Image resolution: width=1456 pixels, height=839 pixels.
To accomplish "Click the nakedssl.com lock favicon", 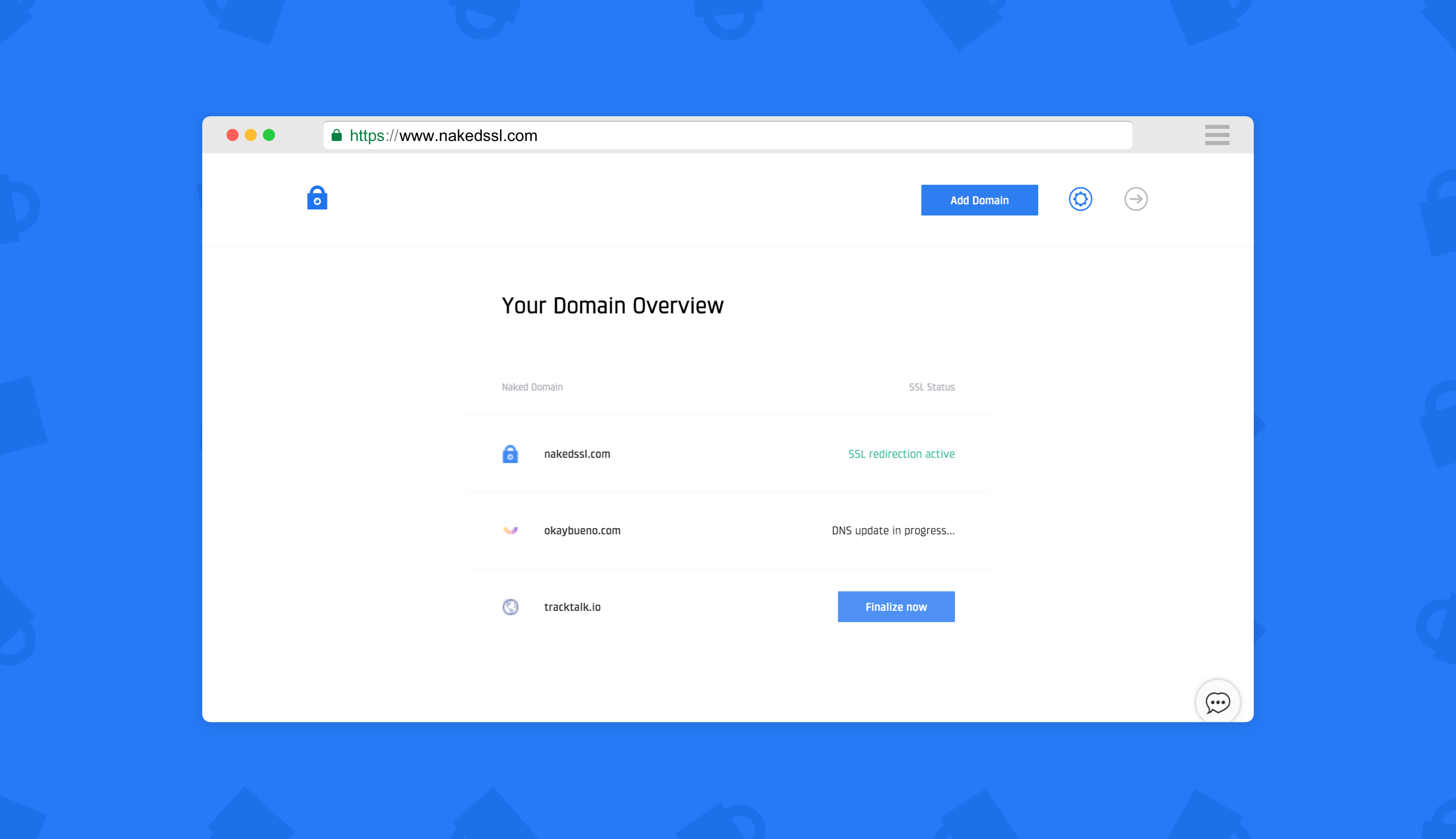I will pyautogui.click(x=510, y=454).
